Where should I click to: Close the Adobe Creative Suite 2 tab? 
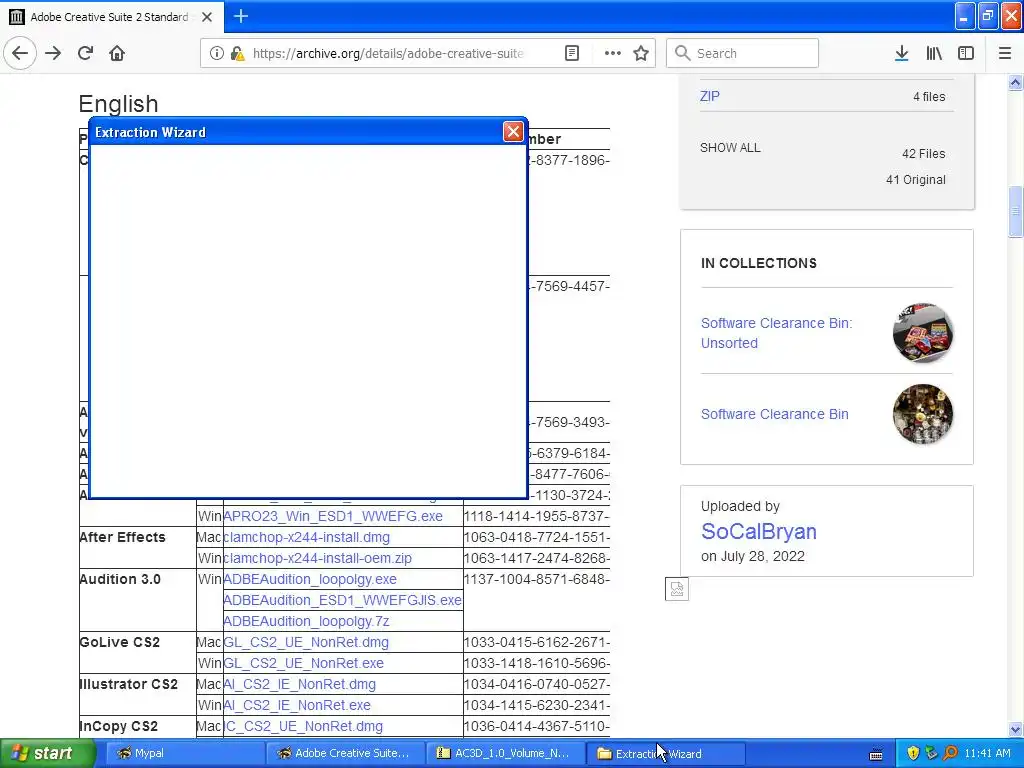tap(207, 17)
